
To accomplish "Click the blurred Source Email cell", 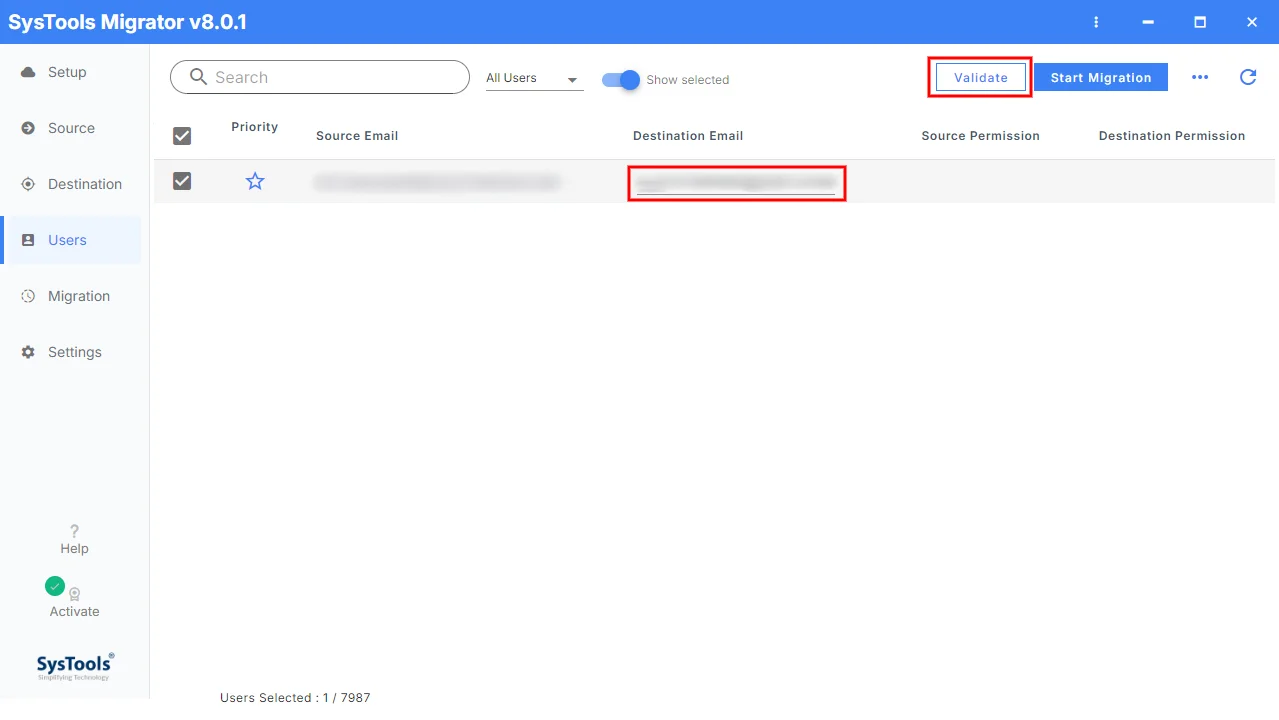I will tap(437, 183).
